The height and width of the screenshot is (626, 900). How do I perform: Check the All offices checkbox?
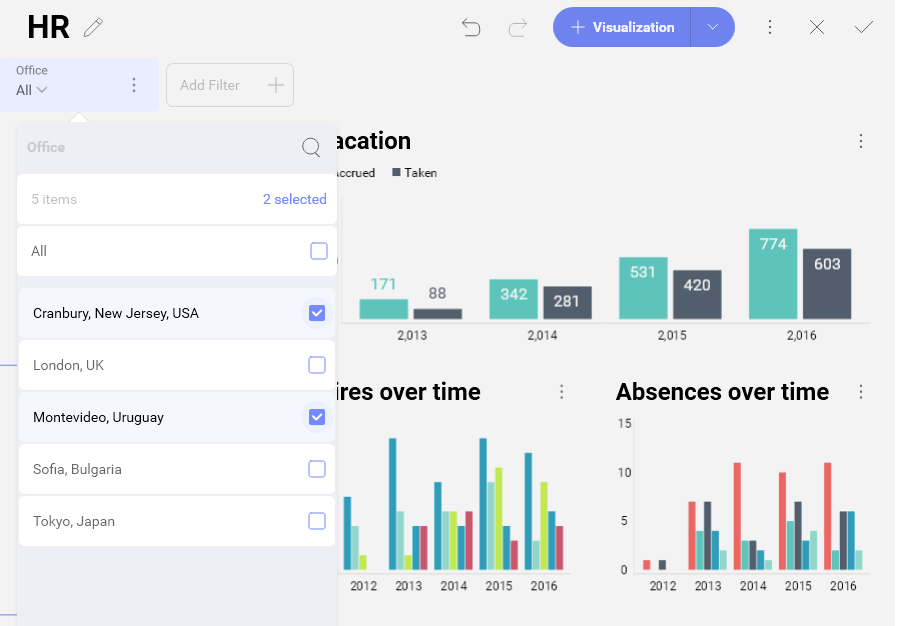pos(318,251)
